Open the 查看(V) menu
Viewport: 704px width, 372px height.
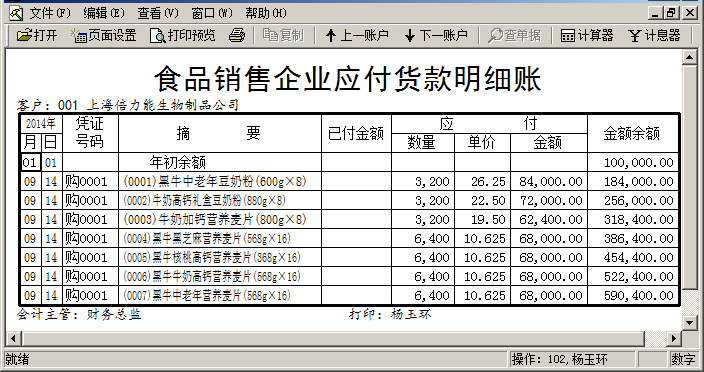(x=158, y=13)
